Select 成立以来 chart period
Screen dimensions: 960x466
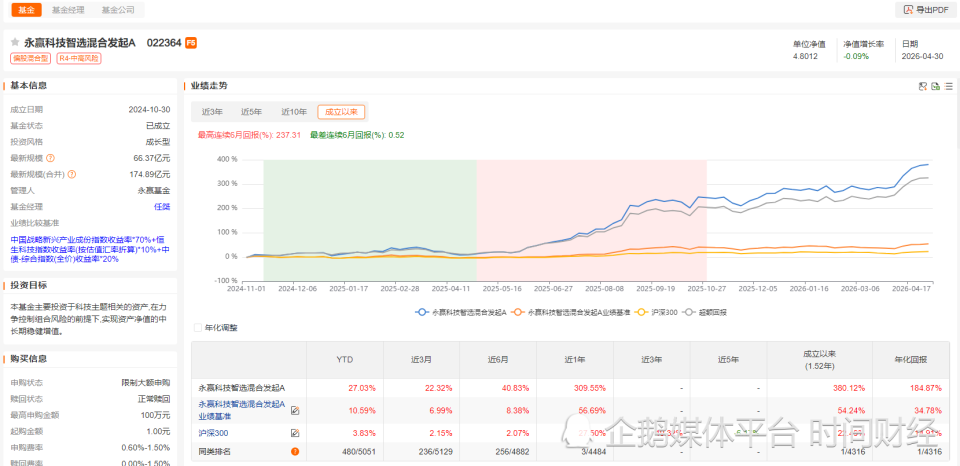click(341, 111)
